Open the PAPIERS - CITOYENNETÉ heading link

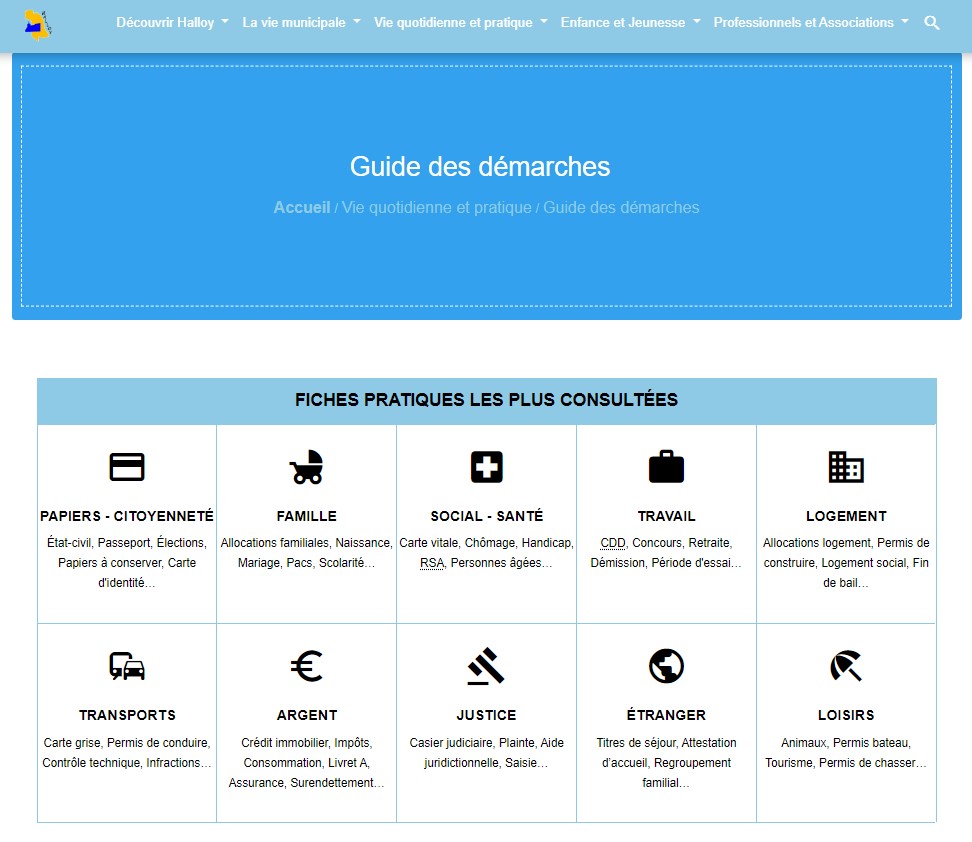tap(127, 516)
